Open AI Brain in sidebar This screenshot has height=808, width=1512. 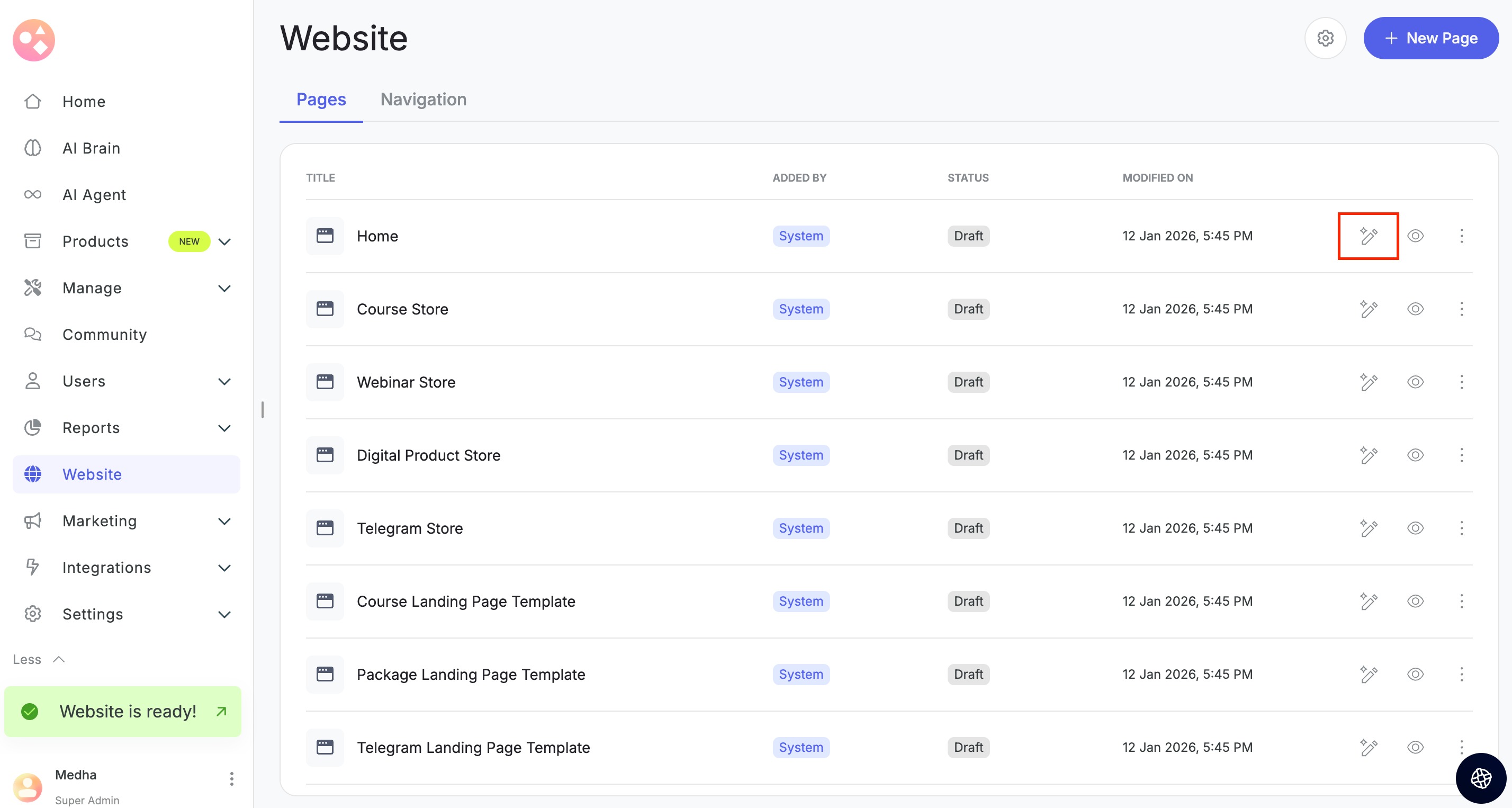click(x=91, y=148)
